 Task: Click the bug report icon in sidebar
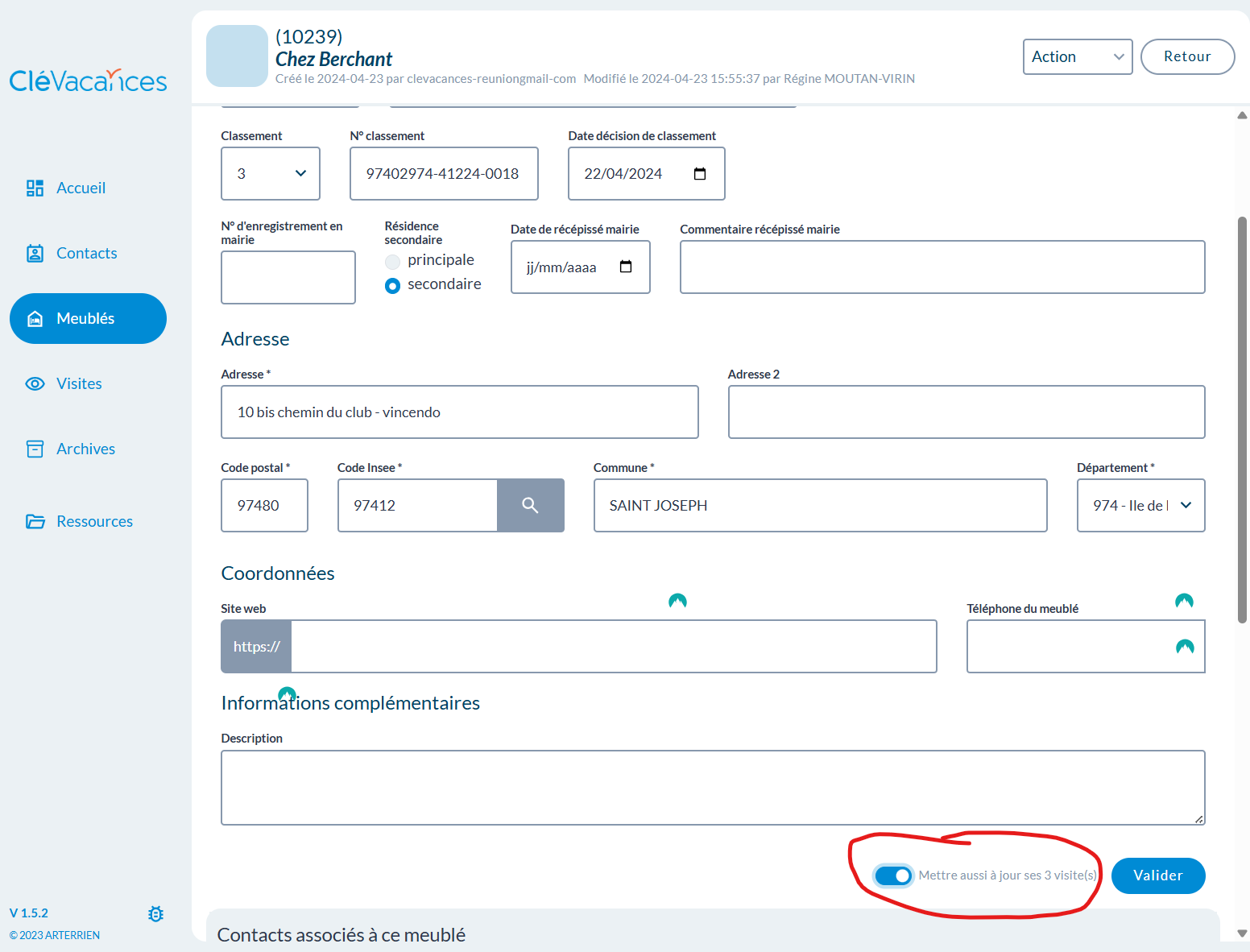[155, 913]
